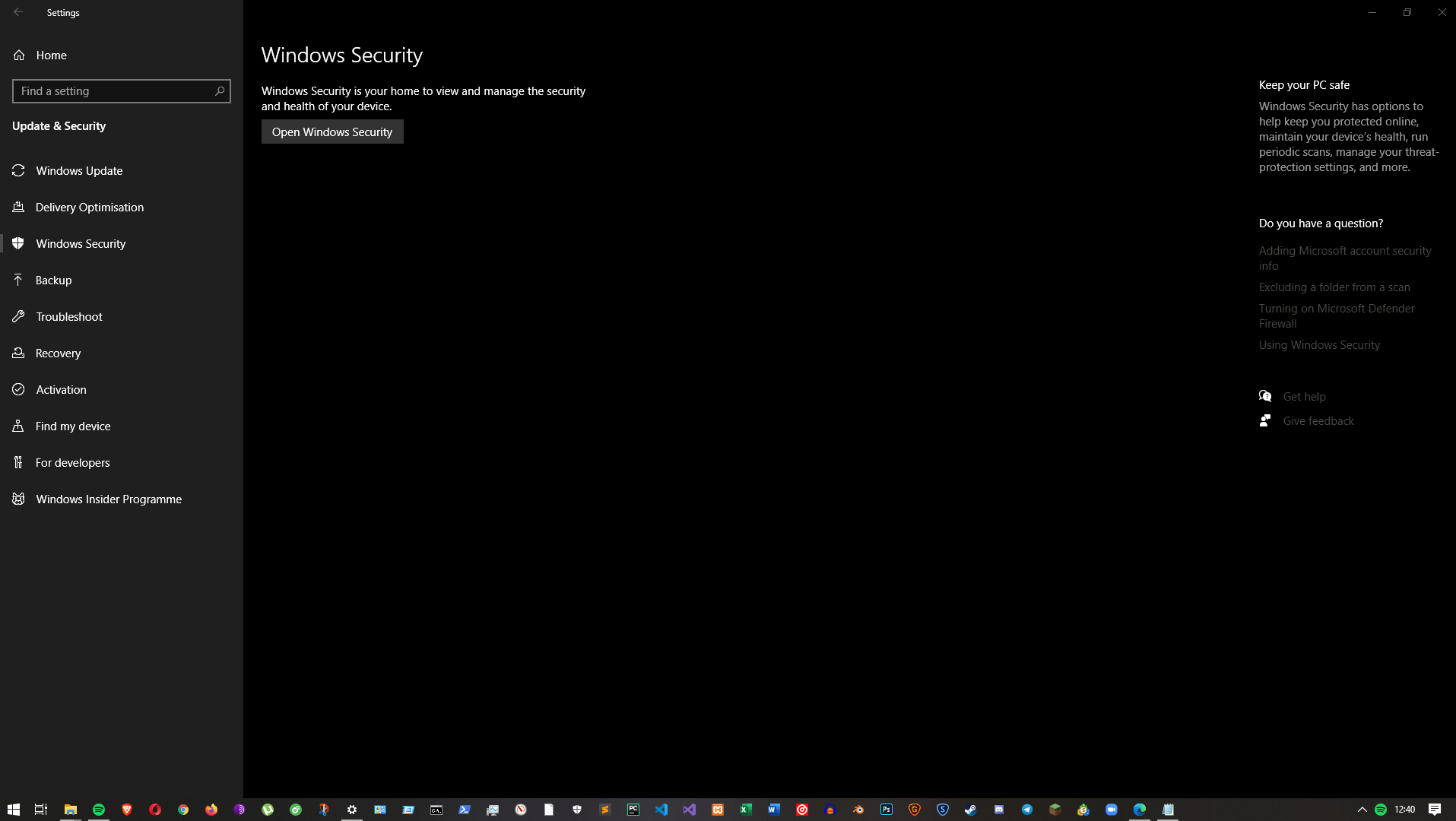1456x821 pixels.
Task: Open File Explorer from the taskbar
Action: (70, 810)
